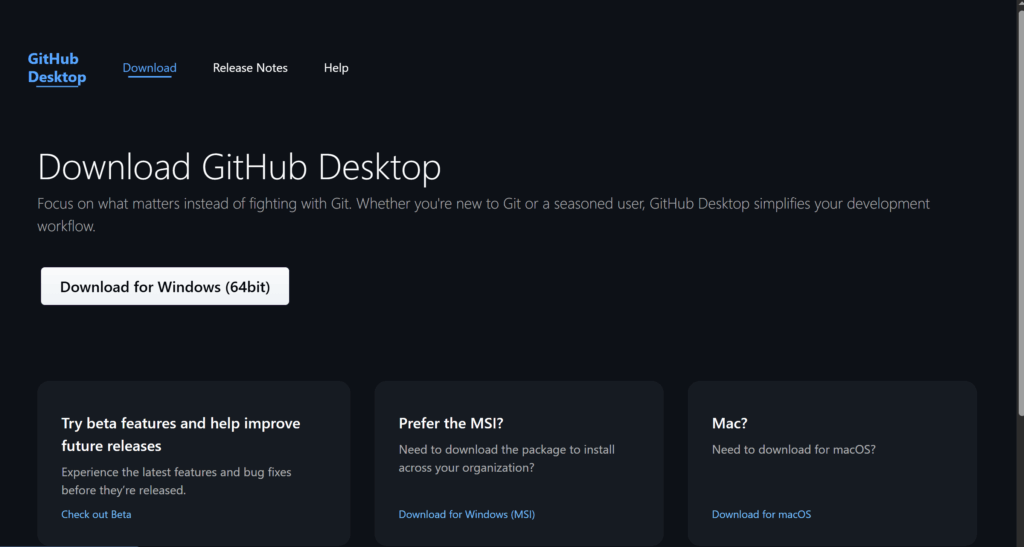Select the Download nav item

point(150,68)
